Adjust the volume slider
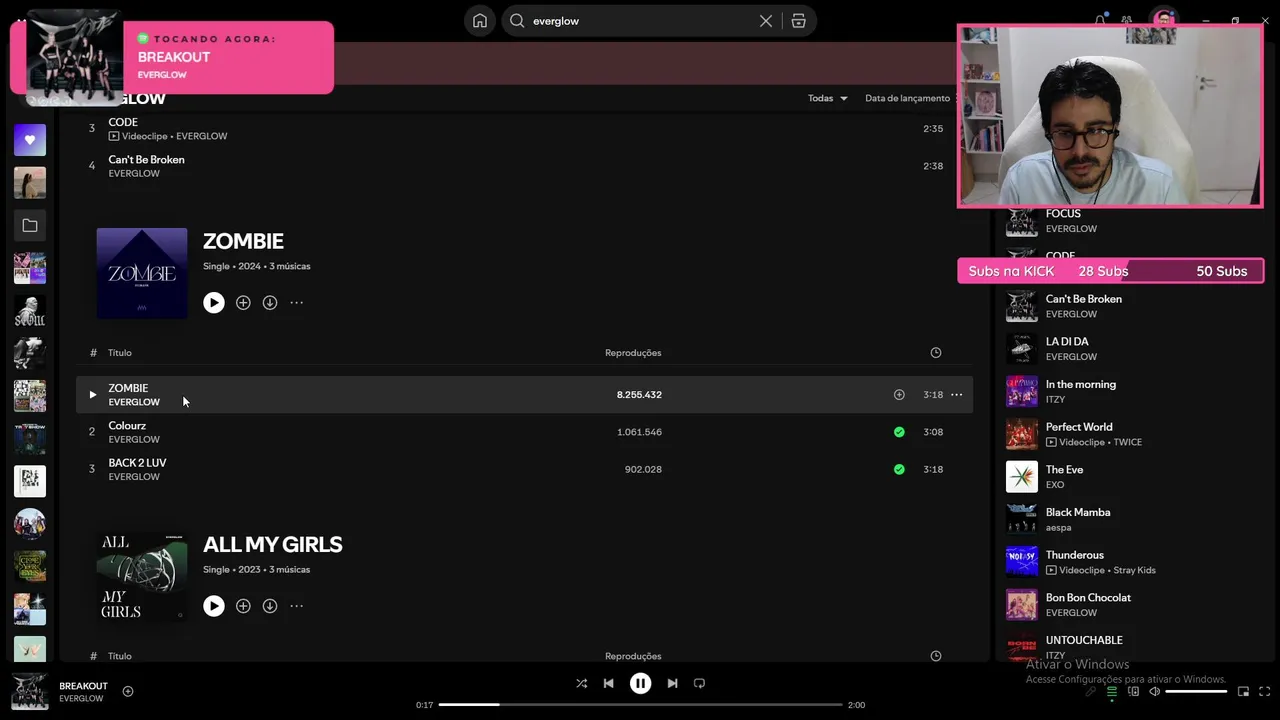This screenshot has height=720, width=1280. (x=1196, y=691)
